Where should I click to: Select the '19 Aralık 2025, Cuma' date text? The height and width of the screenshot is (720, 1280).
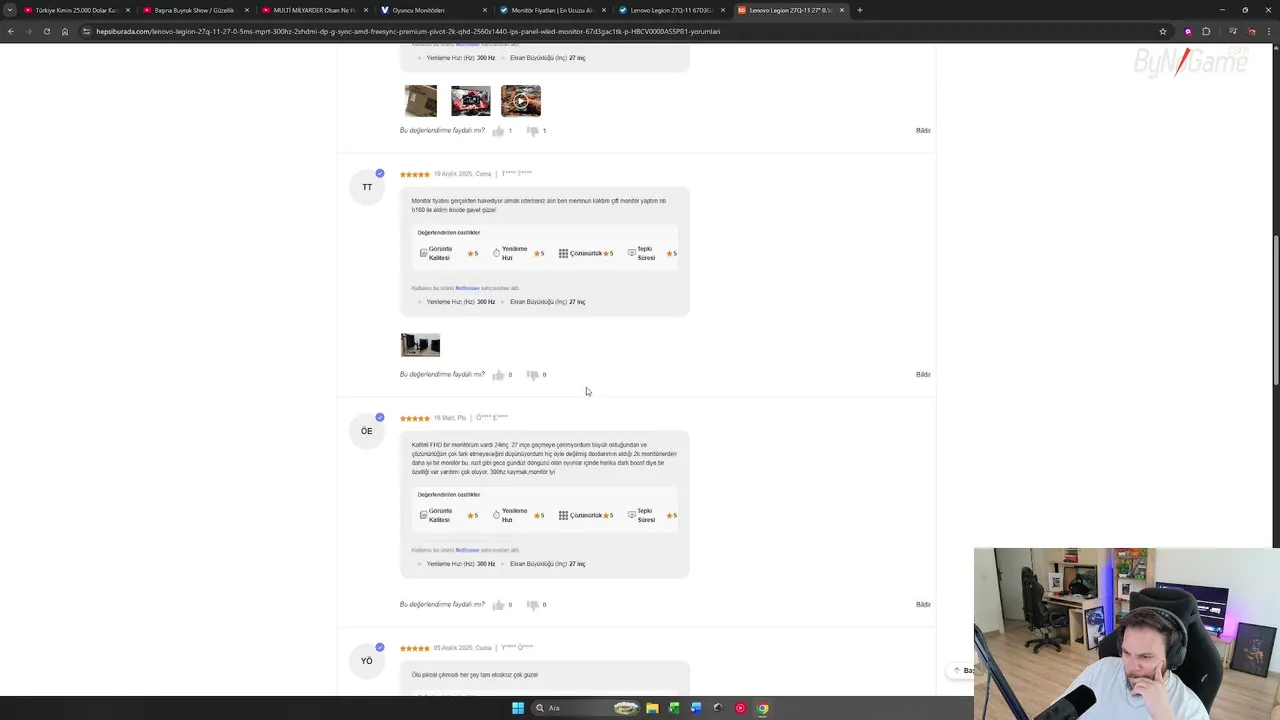[x=463, y=174]
